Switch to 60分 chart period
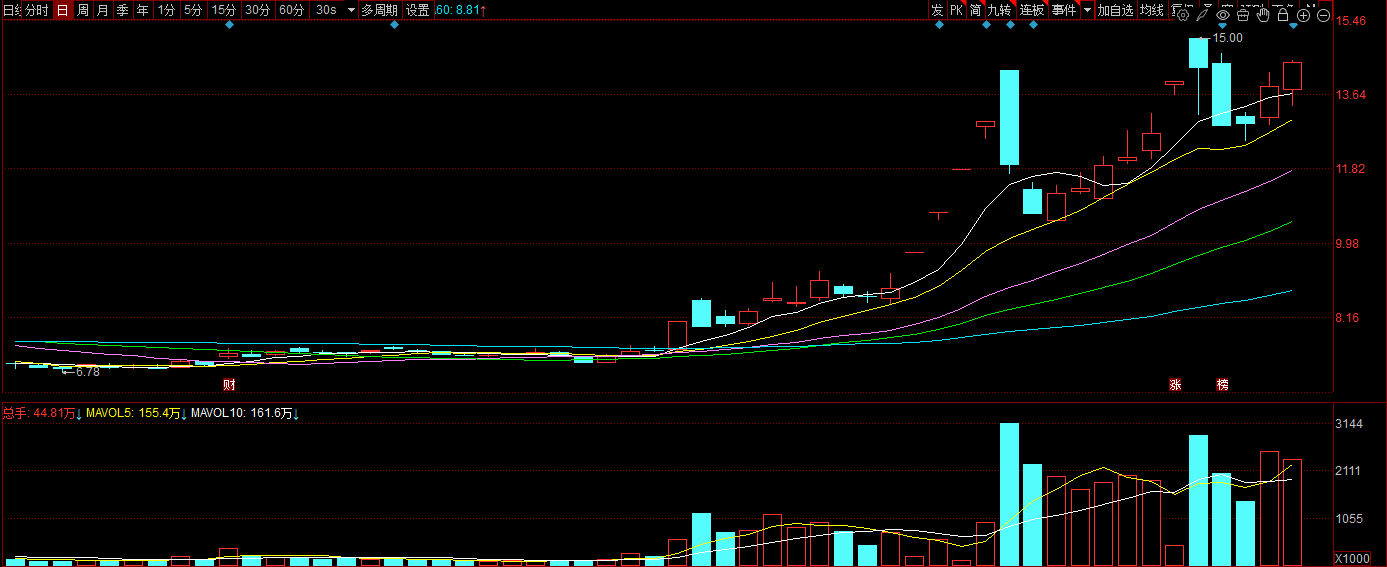The image size is (1387, 567). pos(291,10)
